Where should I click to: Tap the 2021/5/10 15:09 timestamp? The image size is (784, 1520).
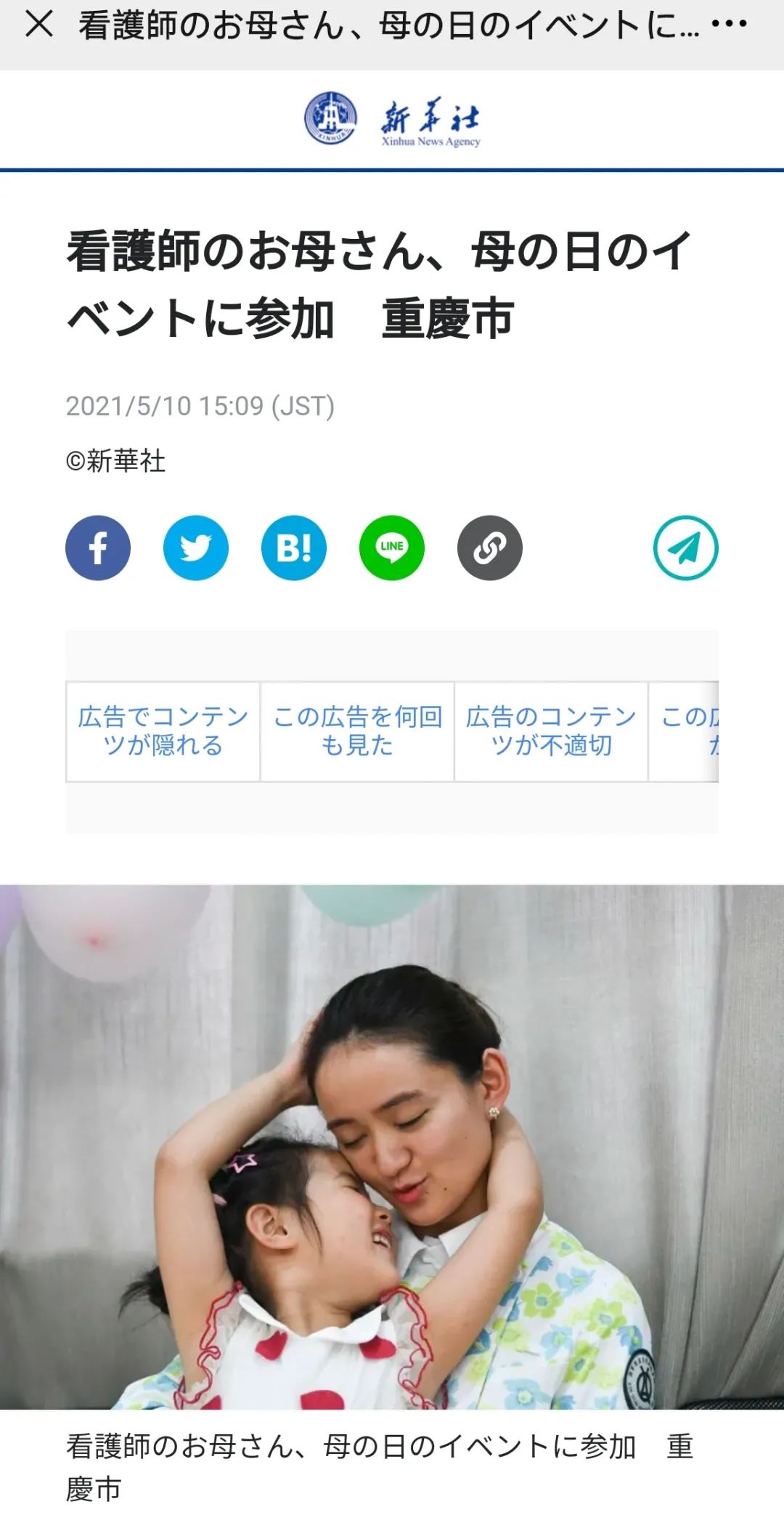coord(200,406)
